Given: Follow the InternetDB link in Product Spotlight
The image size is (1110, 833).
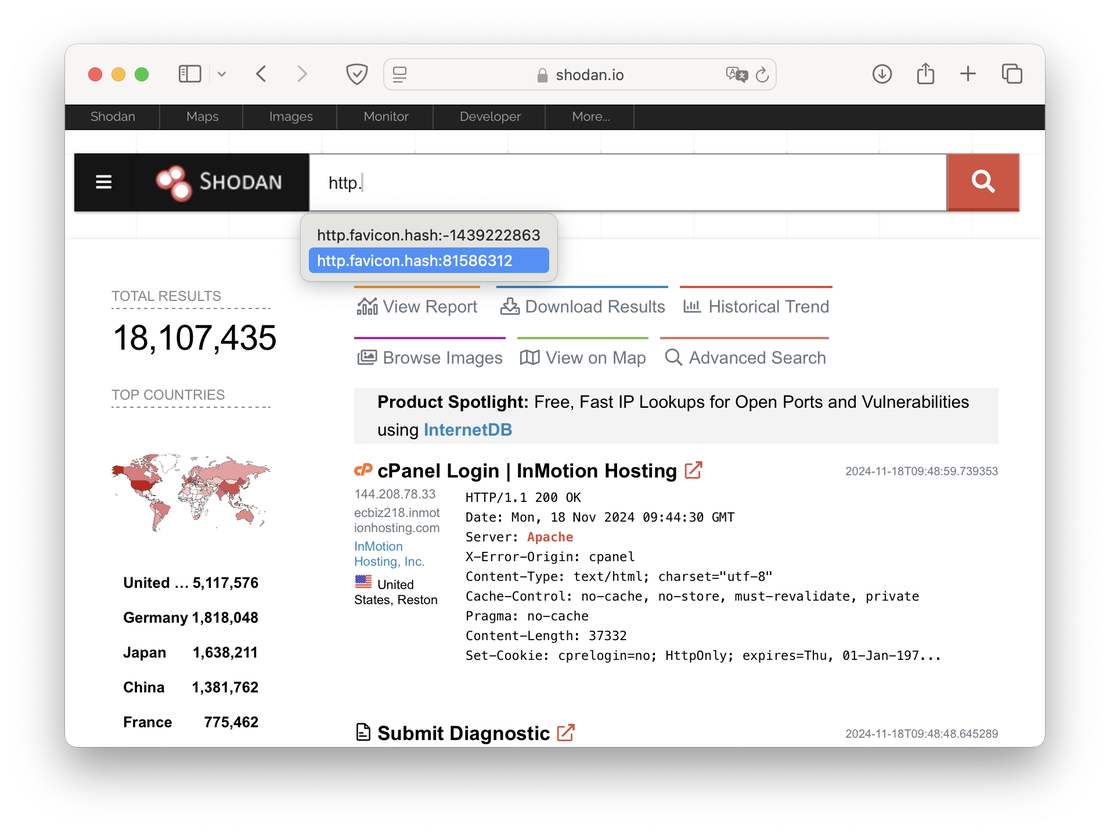Looking at the screenshot, I should tap(467, 430).
